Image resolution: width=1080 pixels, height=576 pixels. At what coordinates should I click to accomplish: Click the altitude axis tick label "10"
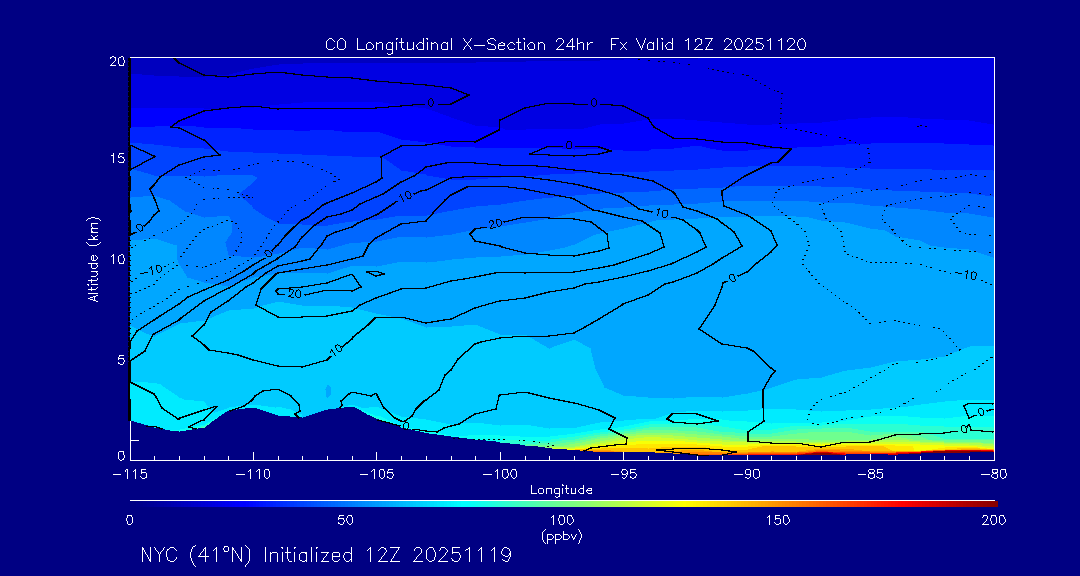[x=117, y=259]
